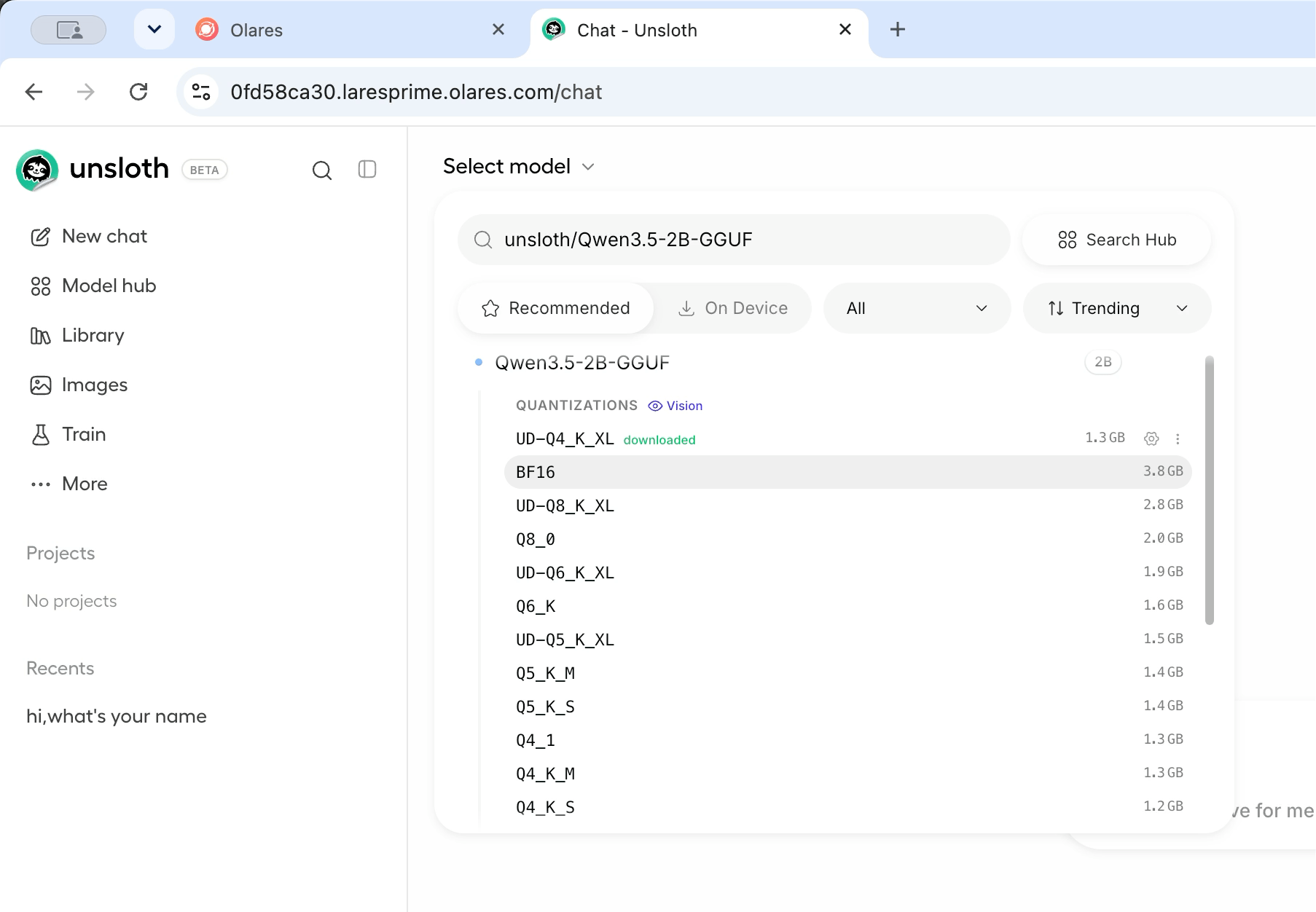Click browser forward arrow
The width and height of the screenshot is (1316, 912).
(x=86, y=92)
